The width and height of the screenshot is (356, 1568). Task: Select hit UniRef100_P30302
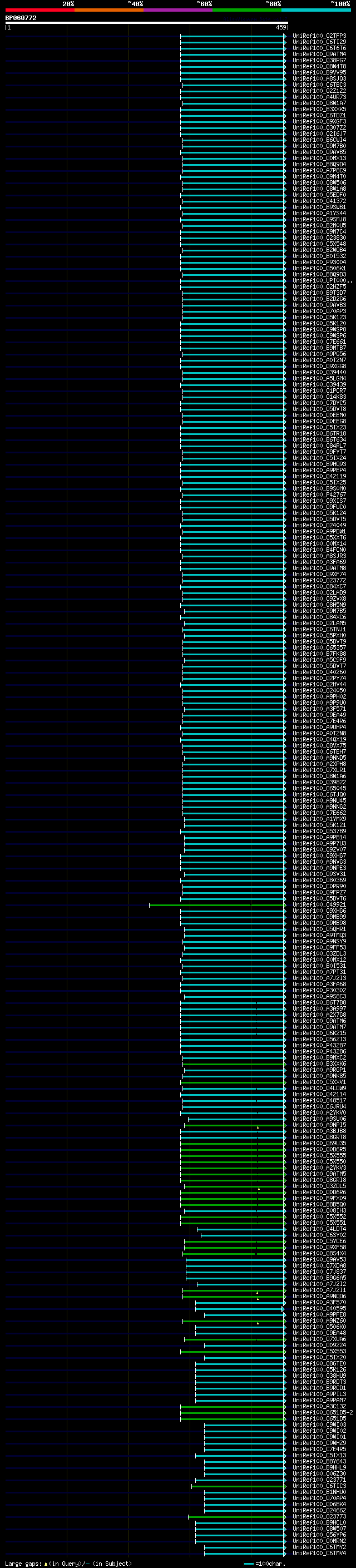click(x=319, y=990)
